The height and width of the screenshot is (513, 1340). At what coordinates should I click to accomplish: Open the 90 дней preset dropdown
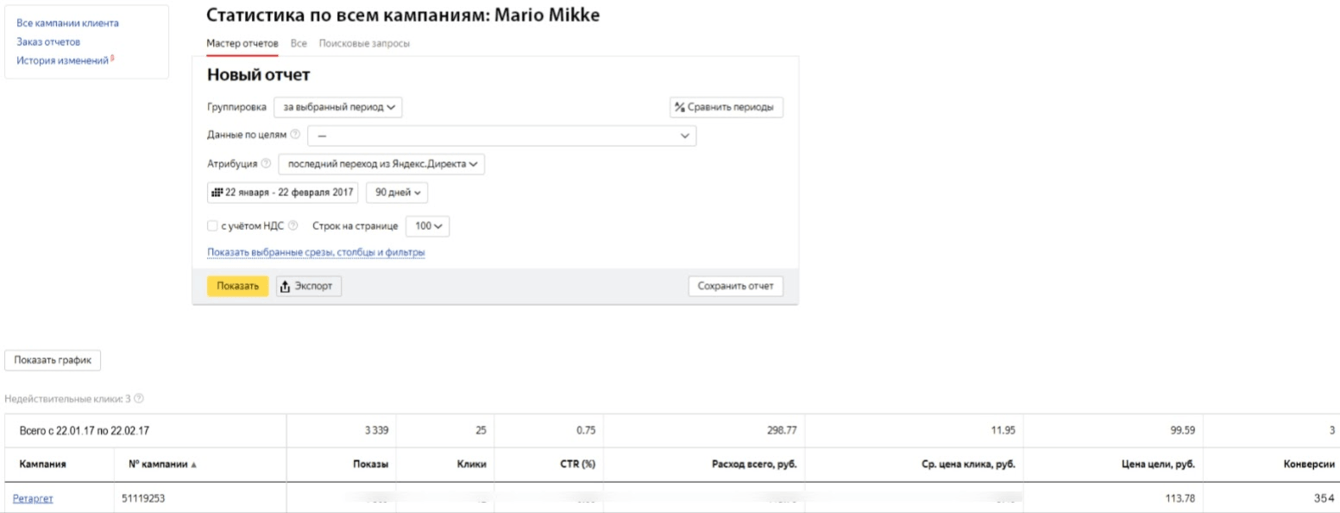click(397, 192)
